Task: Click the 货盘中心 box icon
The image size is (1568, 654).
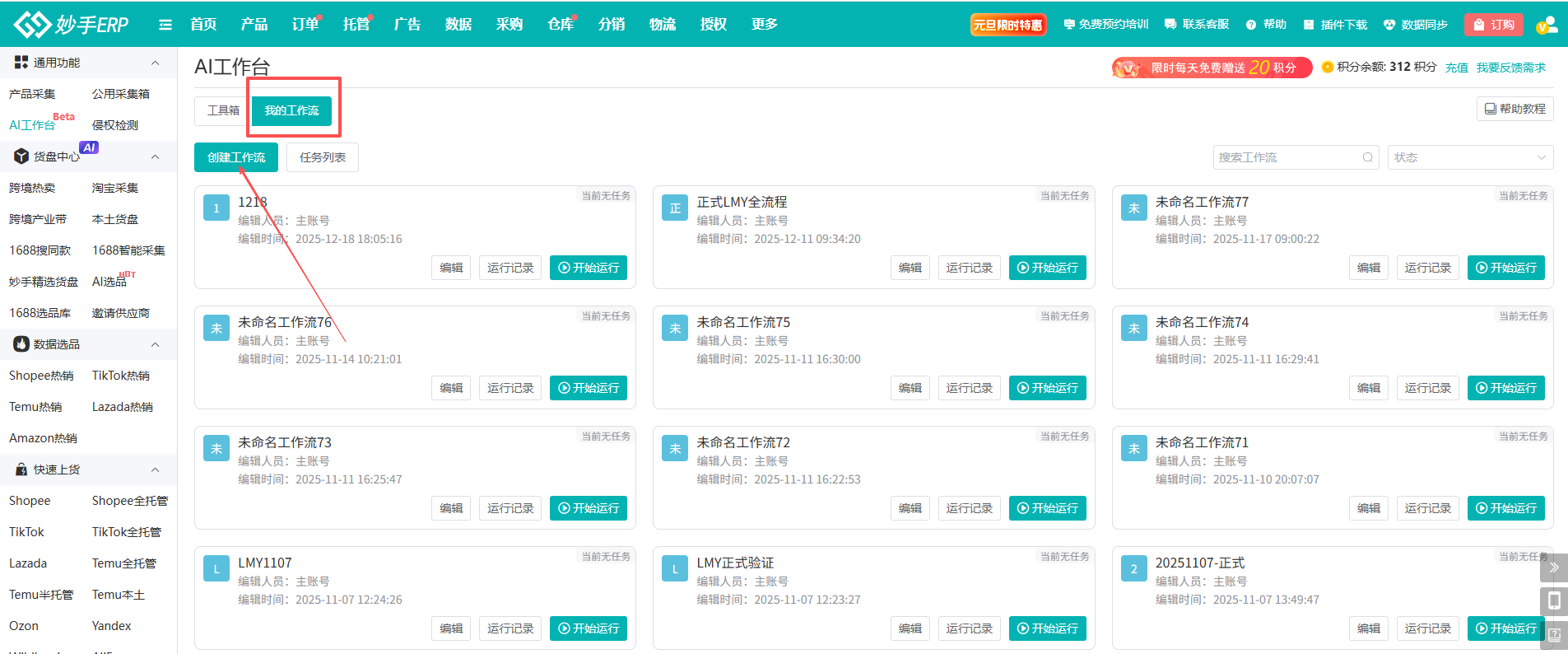Action: coord(21,156)
